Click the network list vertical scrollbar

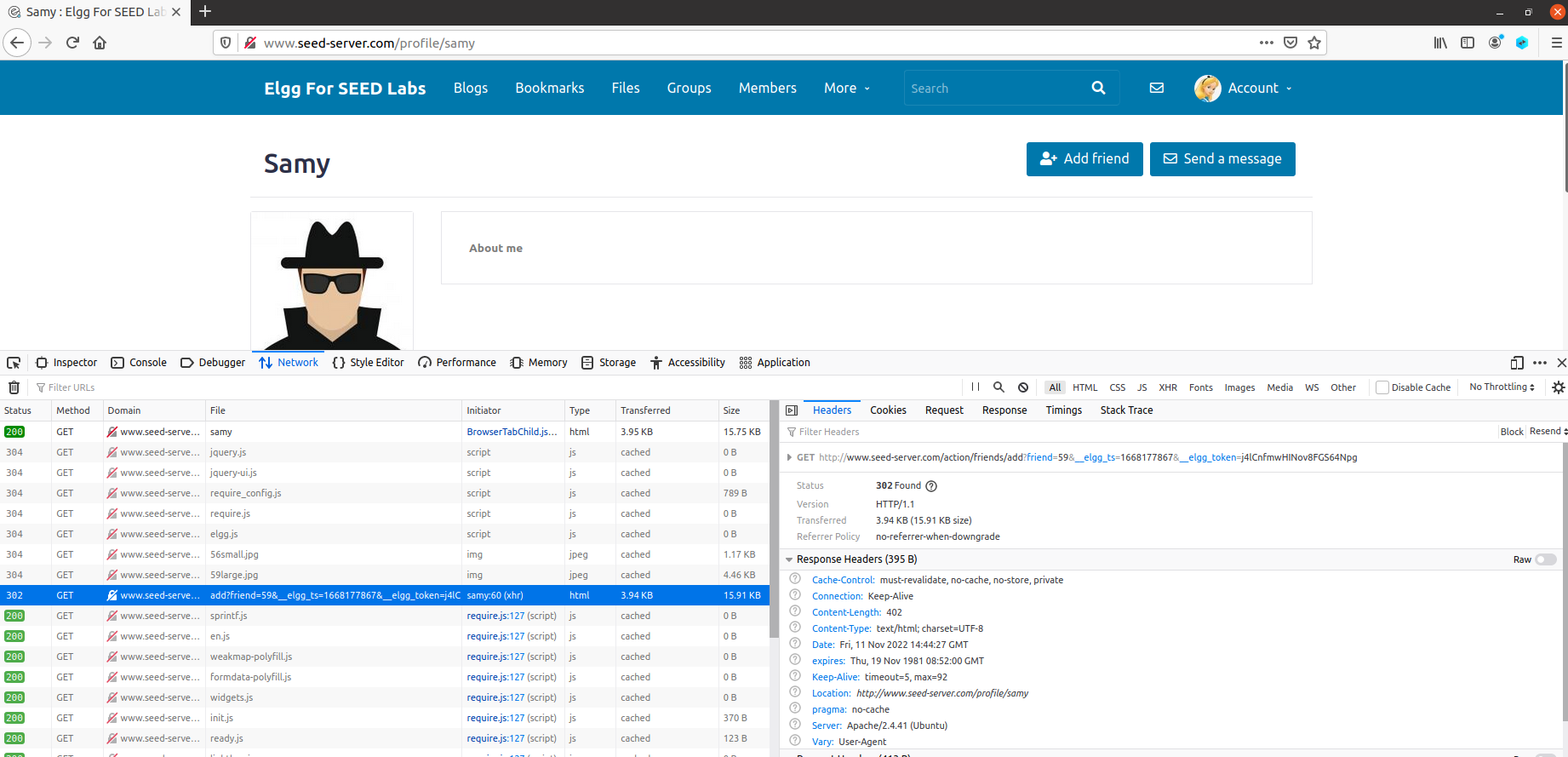(x=774, y=519)
